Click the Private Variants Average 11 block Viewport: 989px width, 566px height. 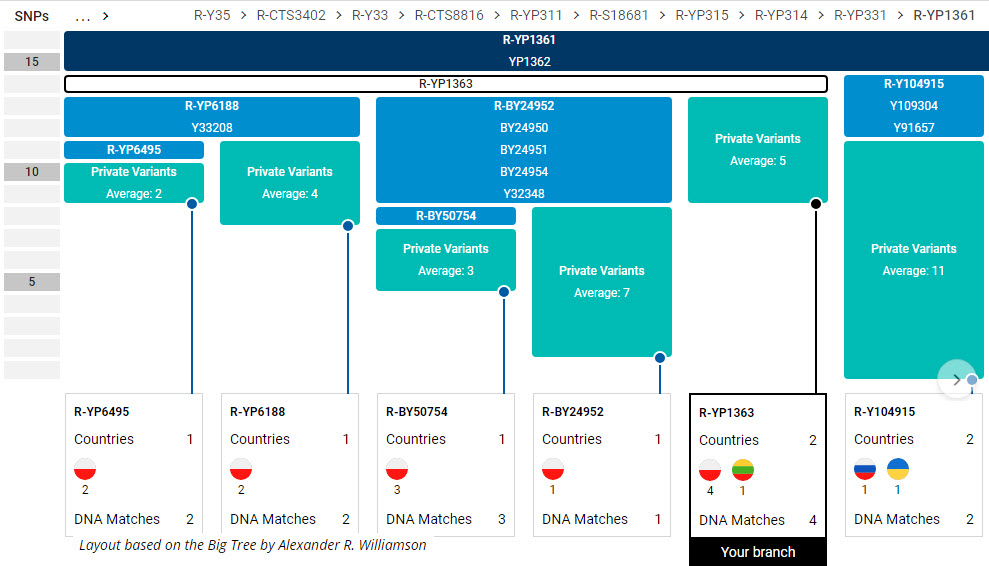[x=913, y=259]
